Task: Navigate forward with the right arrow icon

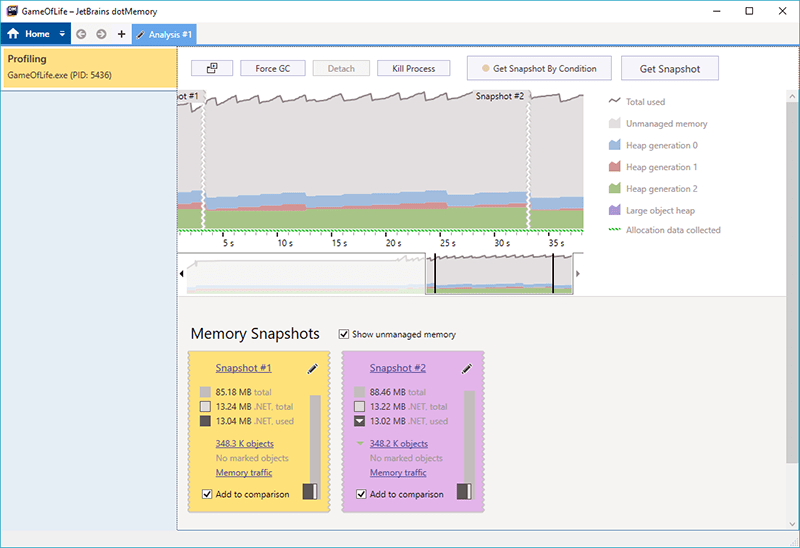Action: 101,34
